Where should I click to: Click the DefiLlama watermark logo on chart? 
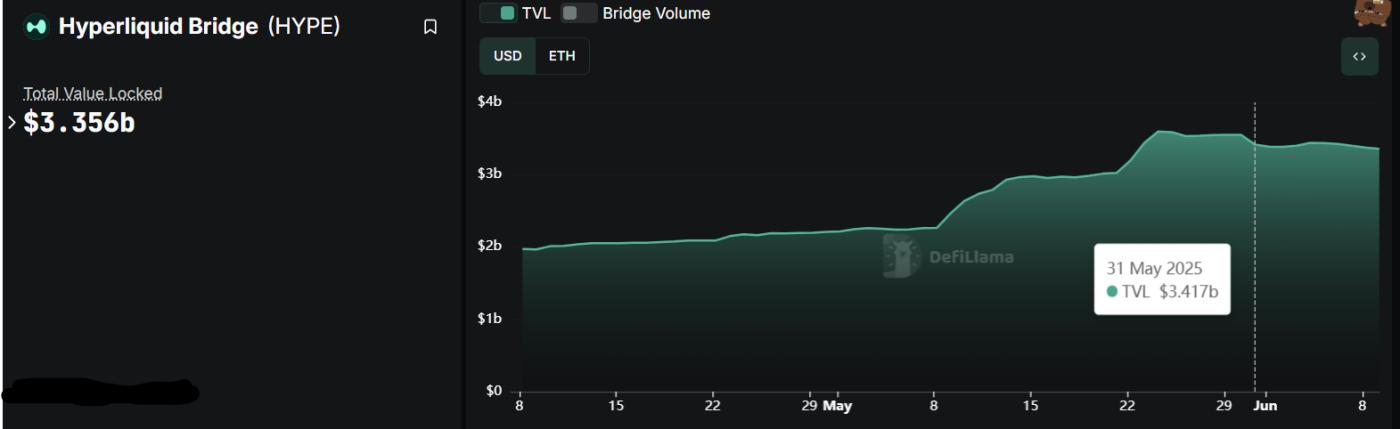[x=901, y=256]
